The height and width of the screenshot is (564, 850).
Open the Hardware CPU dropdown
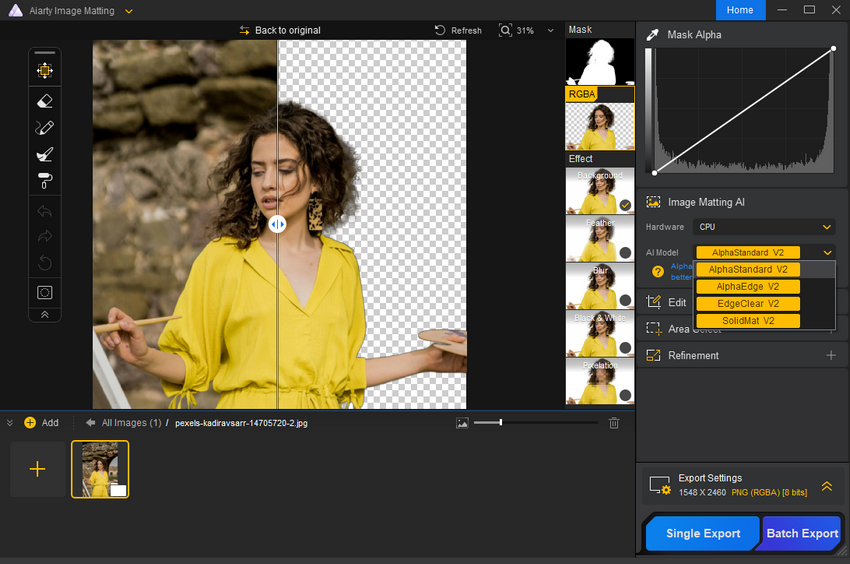coord(765,227)
